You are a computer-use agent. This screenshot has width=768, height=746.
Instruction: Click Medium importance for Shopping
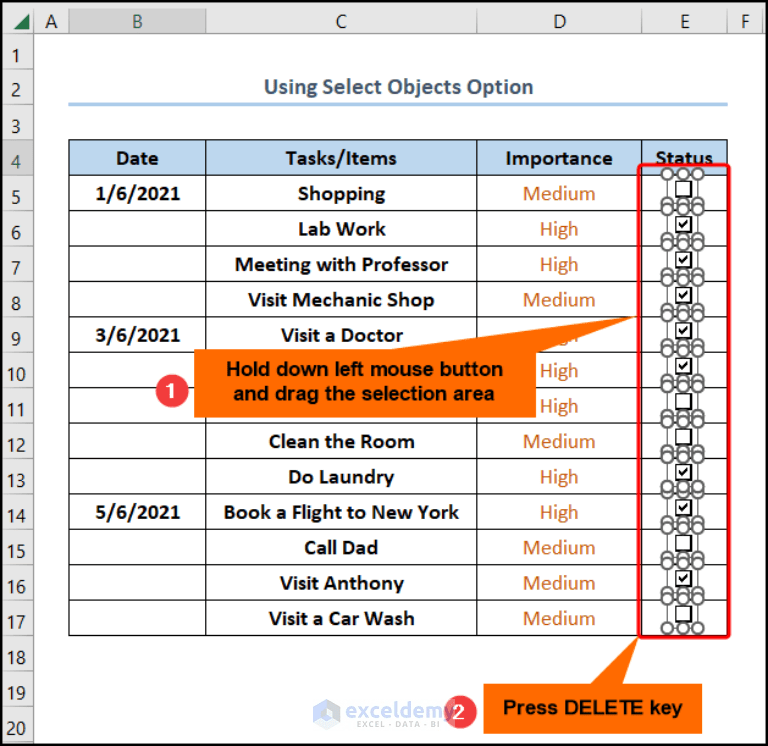pos(559,193)
